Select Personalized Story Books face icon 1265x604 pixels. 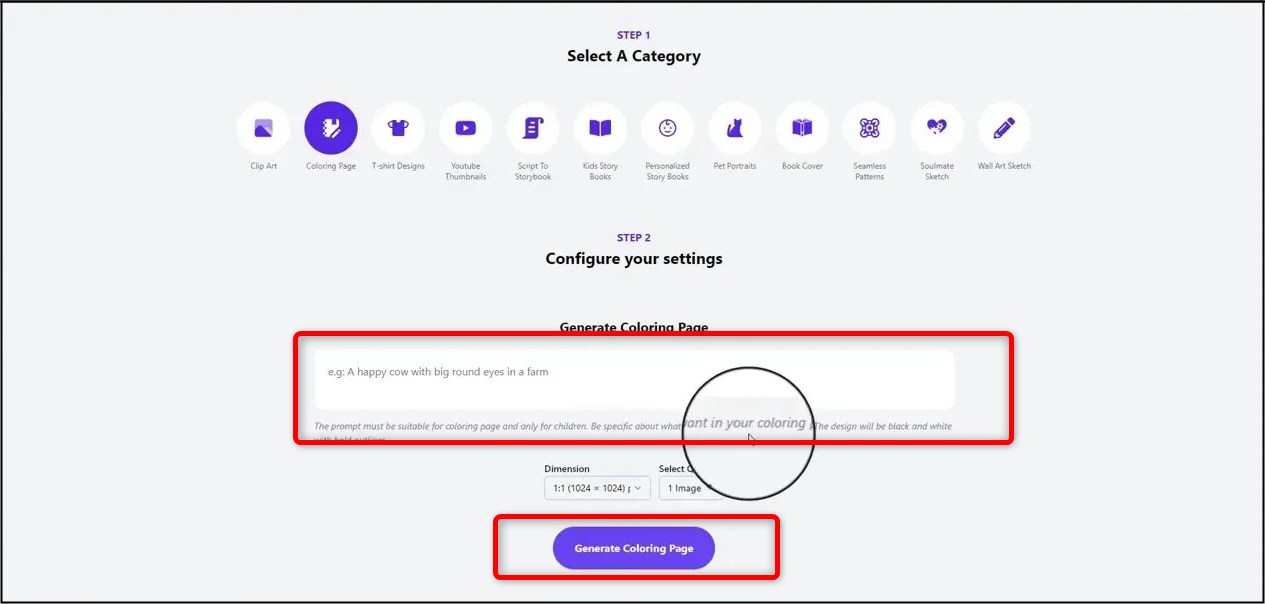667,128
